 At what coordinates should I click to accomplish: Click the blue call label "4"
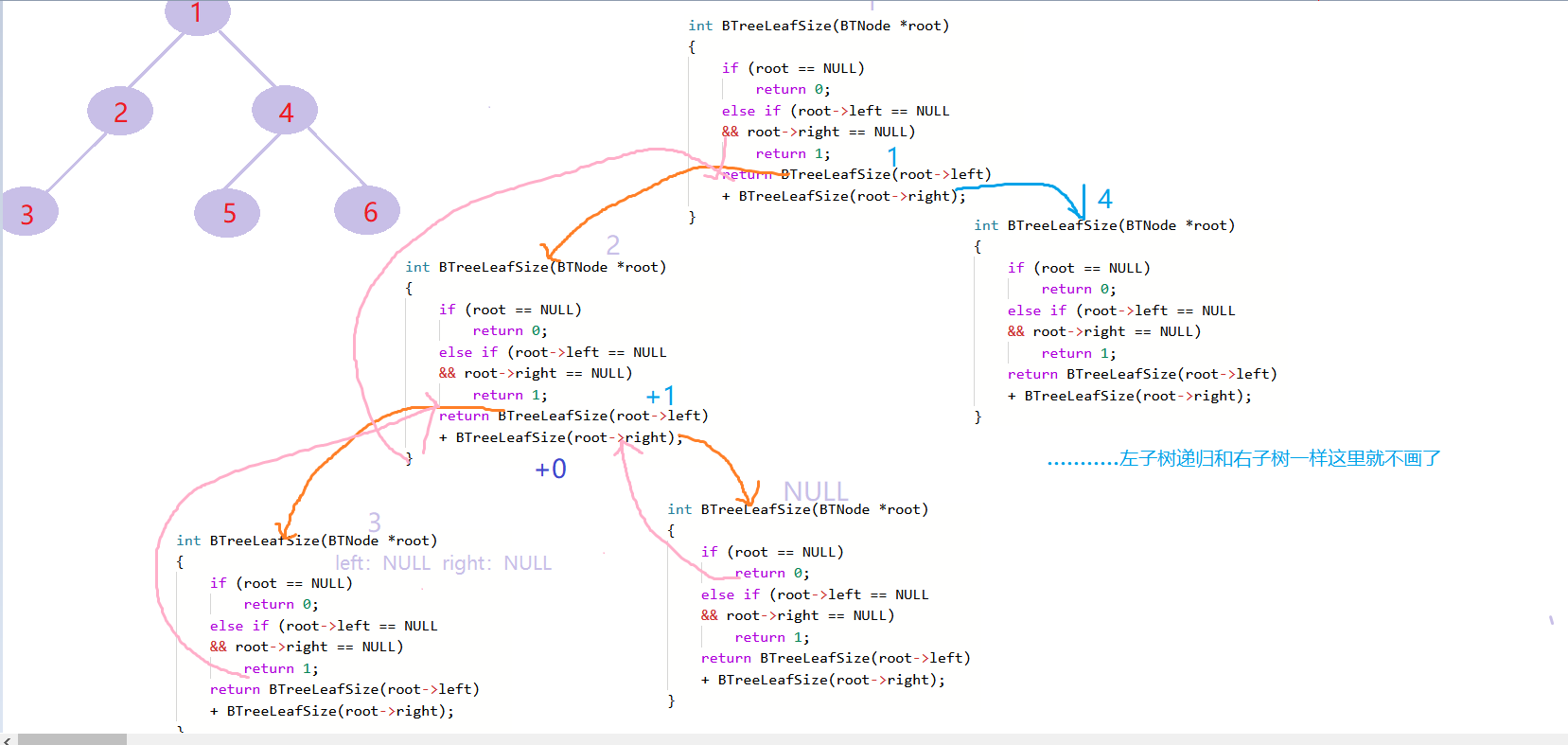click(1104, 199)
